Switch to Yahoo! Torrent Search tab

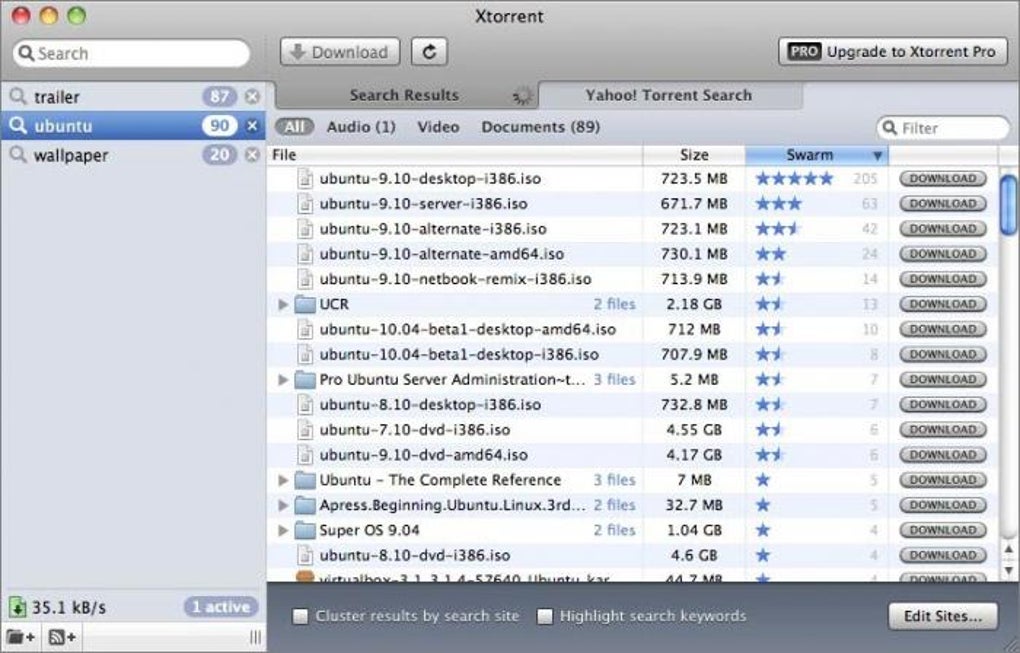pos(669,96)
